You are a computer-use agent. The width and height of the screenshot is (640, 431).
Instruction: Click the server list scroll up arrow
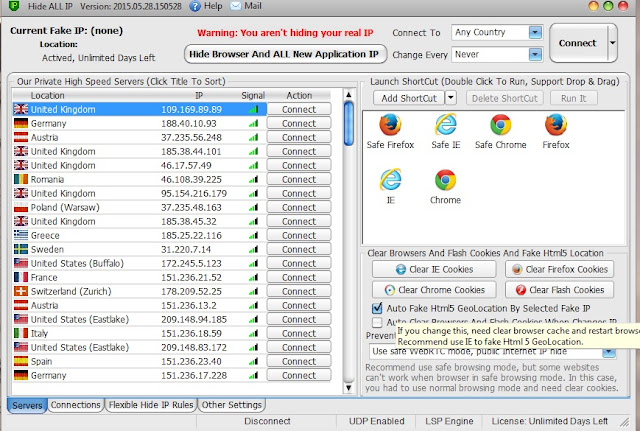pyautogui.click(x=349, y=95)
